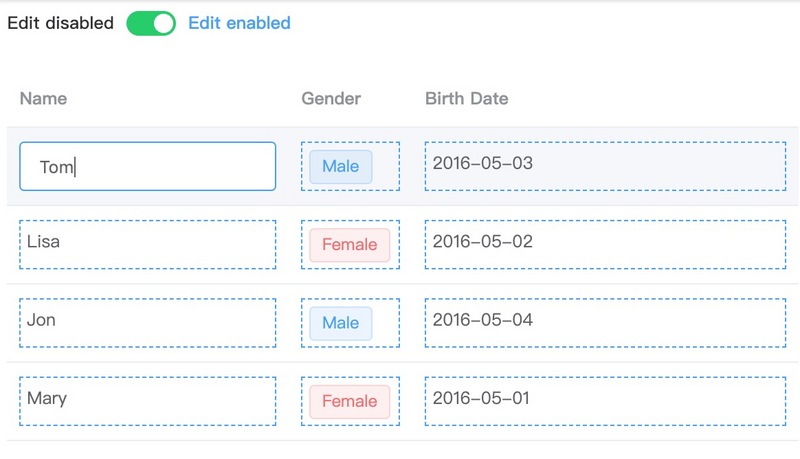Image resolution: width=800 pixels, height=459 pixels.
Task: Click Lisa's Female gender tag
Action: pos(349,245)
